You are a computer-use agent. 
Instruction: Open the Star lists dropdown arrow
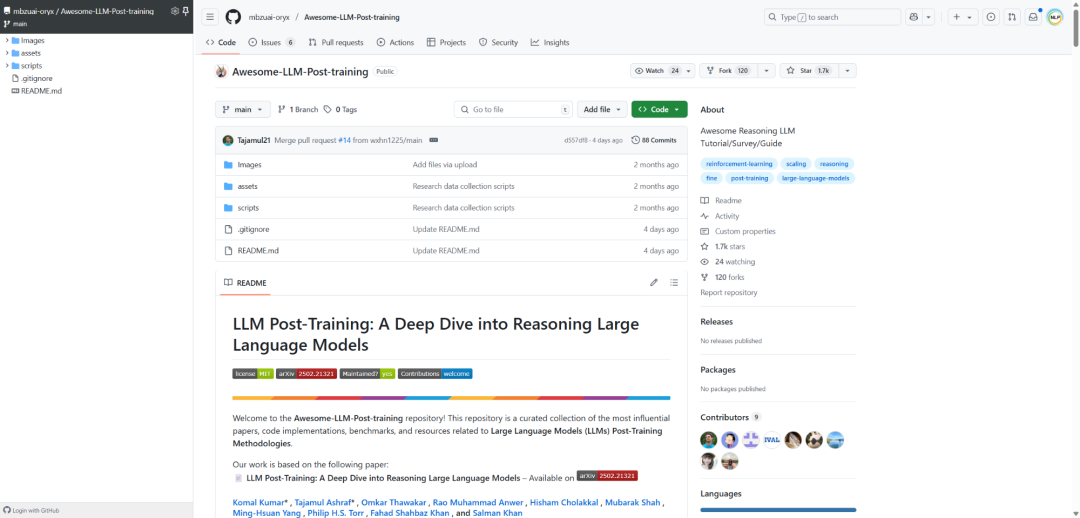point(847,71)
